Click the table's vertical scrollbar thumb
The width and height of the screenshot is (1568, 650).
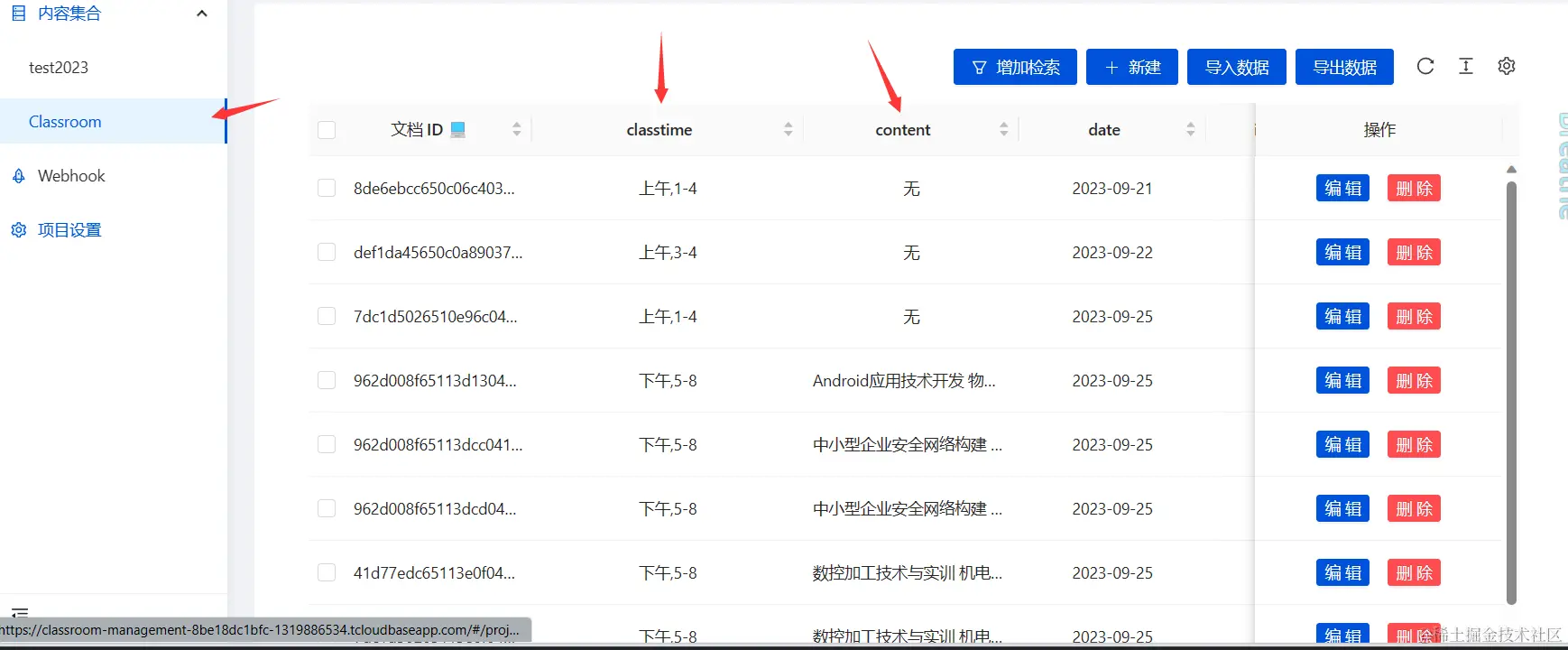pos(1511,393)
